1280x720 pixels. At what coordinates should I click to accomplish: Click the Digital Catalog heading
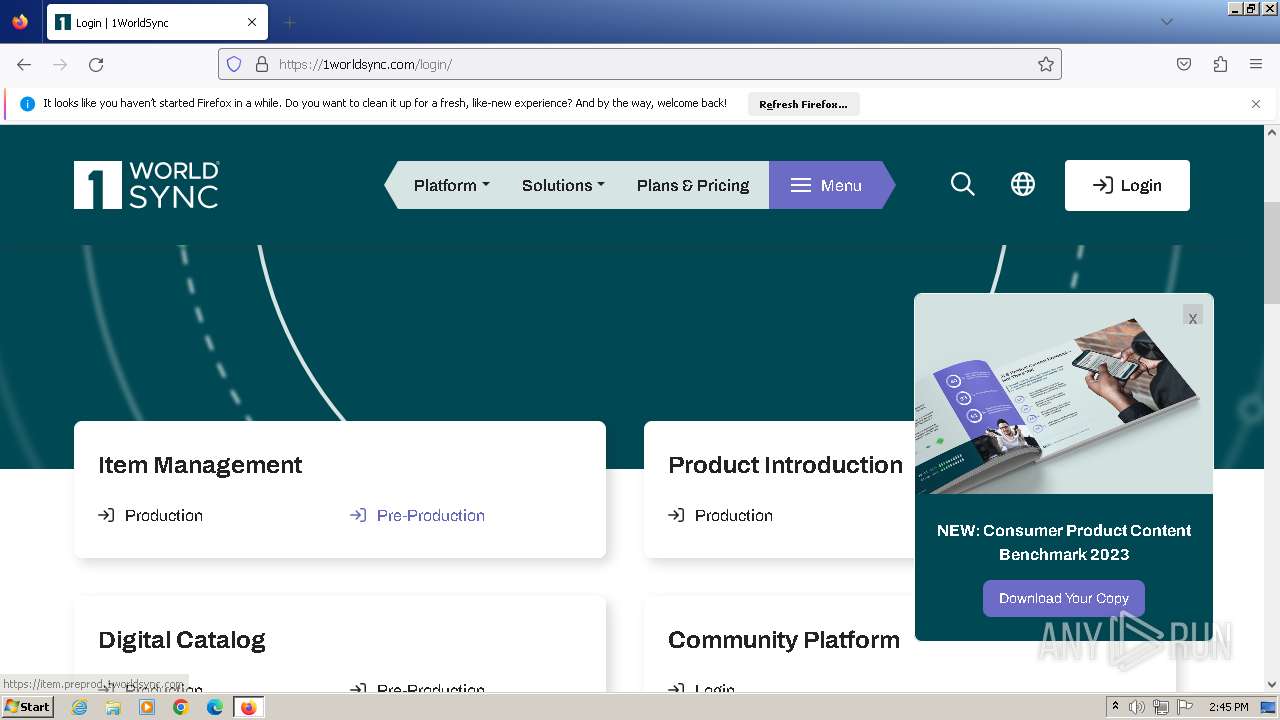(182, 640)
